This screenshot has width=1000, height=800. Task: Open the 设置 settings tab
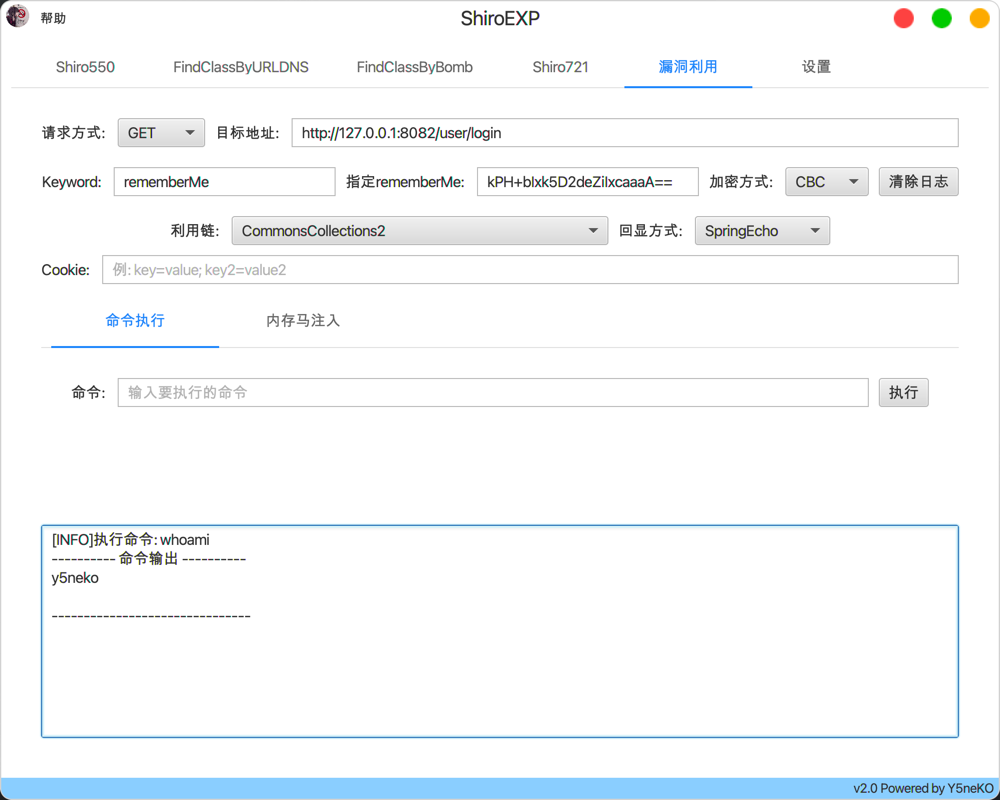click(816, 67)
